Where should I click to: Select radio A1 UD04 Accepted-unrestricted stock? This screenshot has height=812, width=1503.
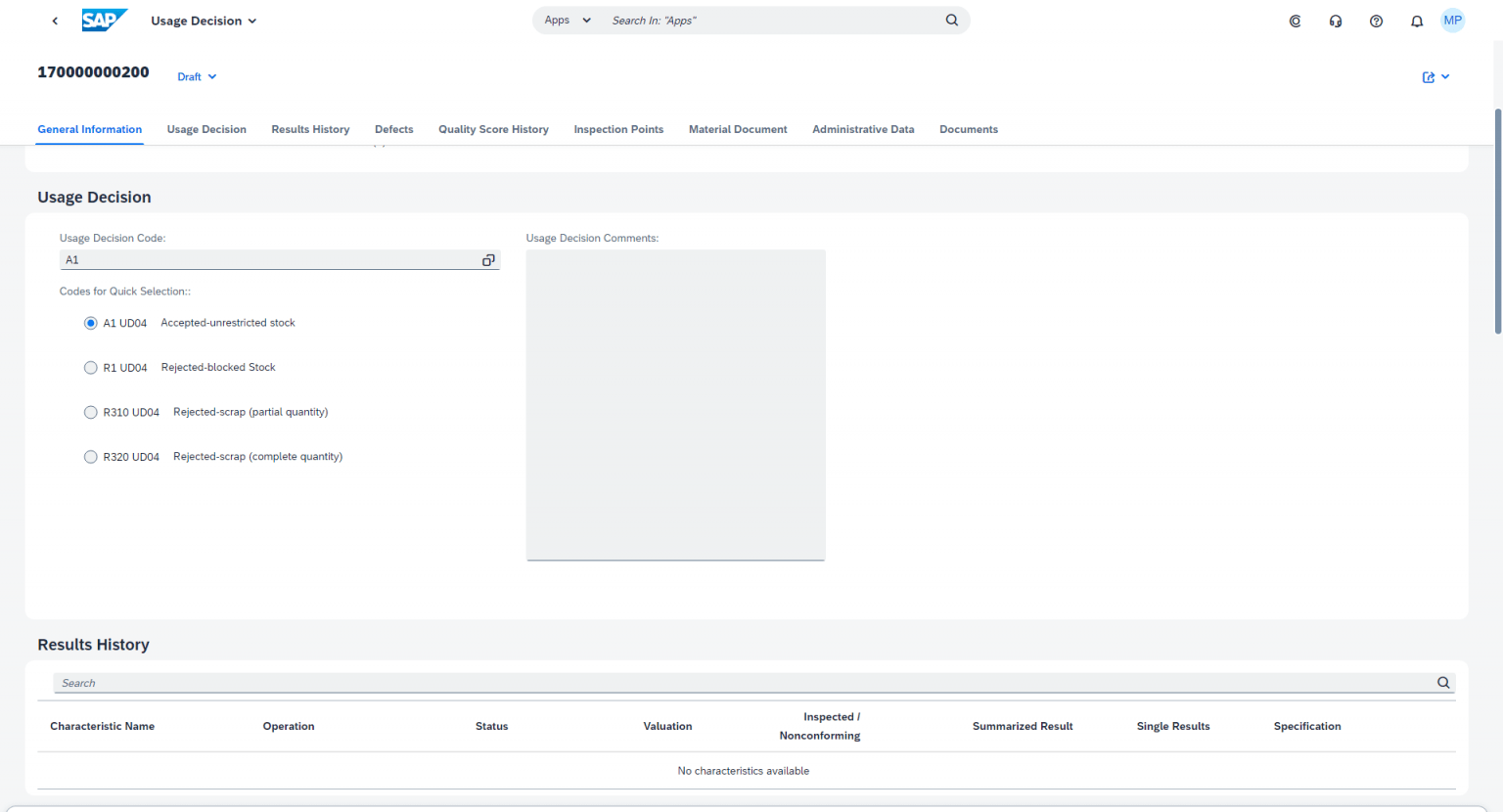(x=90, y=322)
